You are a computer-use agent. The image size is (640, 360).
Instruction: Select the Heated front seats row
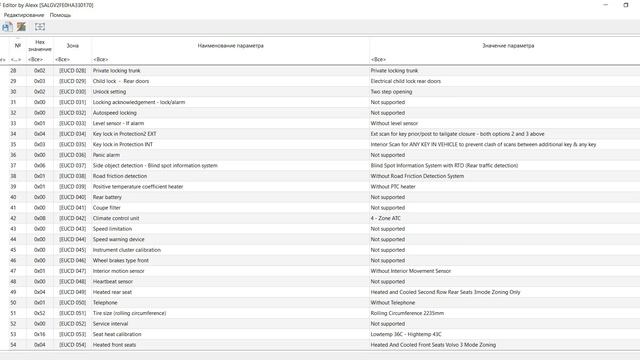point(320,345)
